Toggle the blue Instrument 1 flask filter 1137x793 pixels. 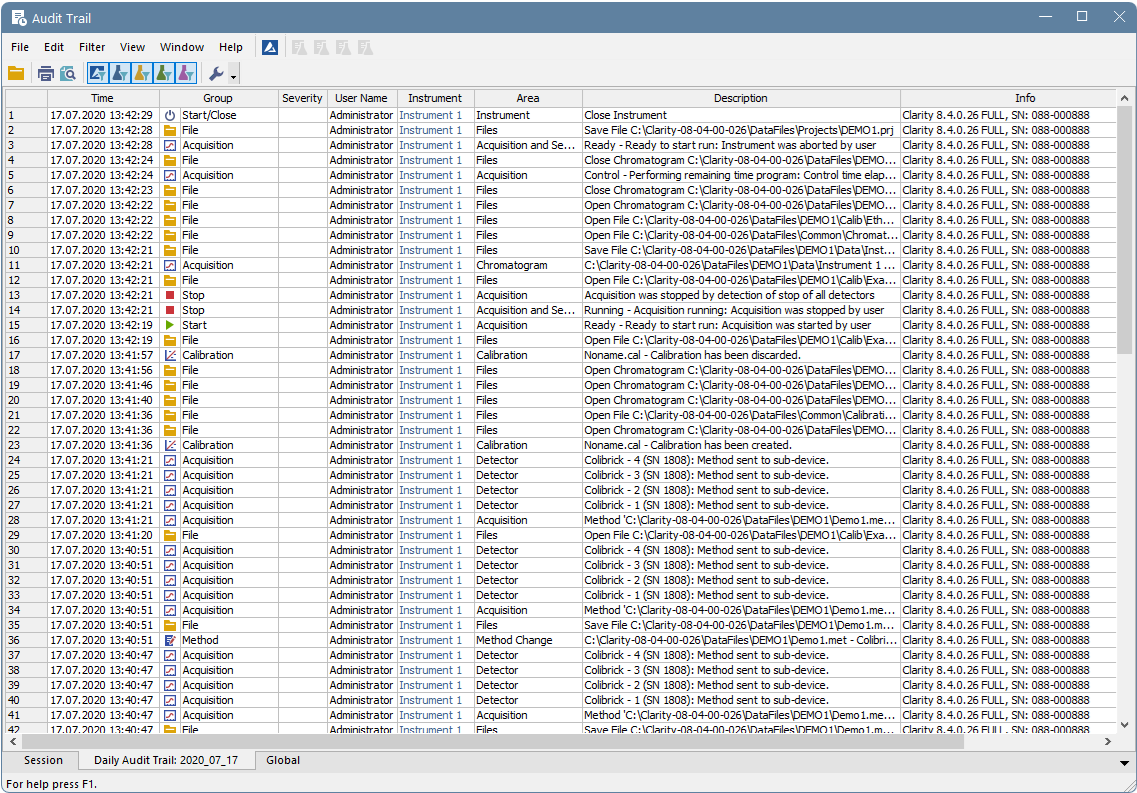pyautogui.click(x=119, y=73)
